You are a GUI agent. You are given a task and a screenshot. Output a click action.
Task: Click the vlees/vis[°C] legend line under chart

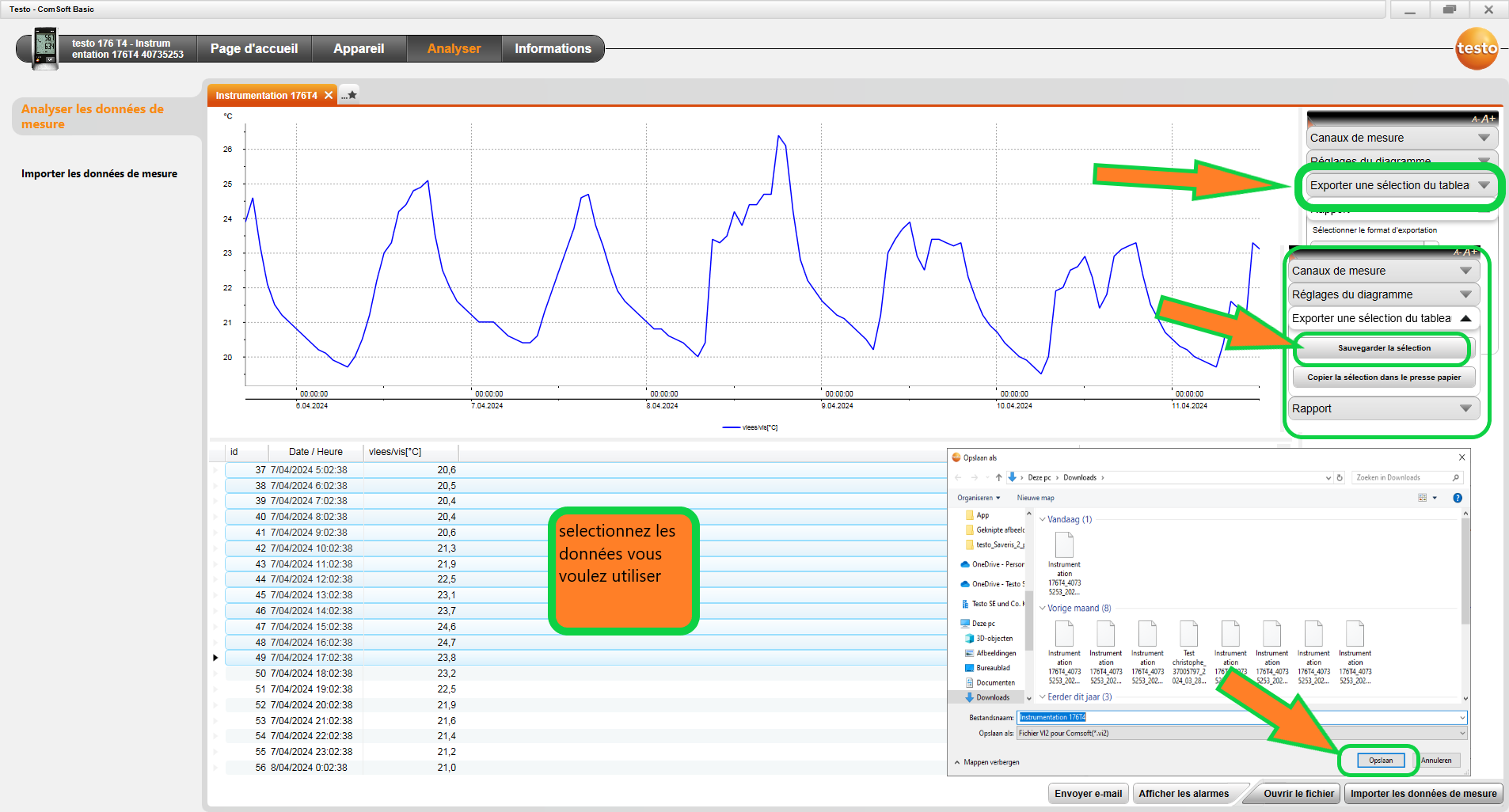[x=731, y=427]
